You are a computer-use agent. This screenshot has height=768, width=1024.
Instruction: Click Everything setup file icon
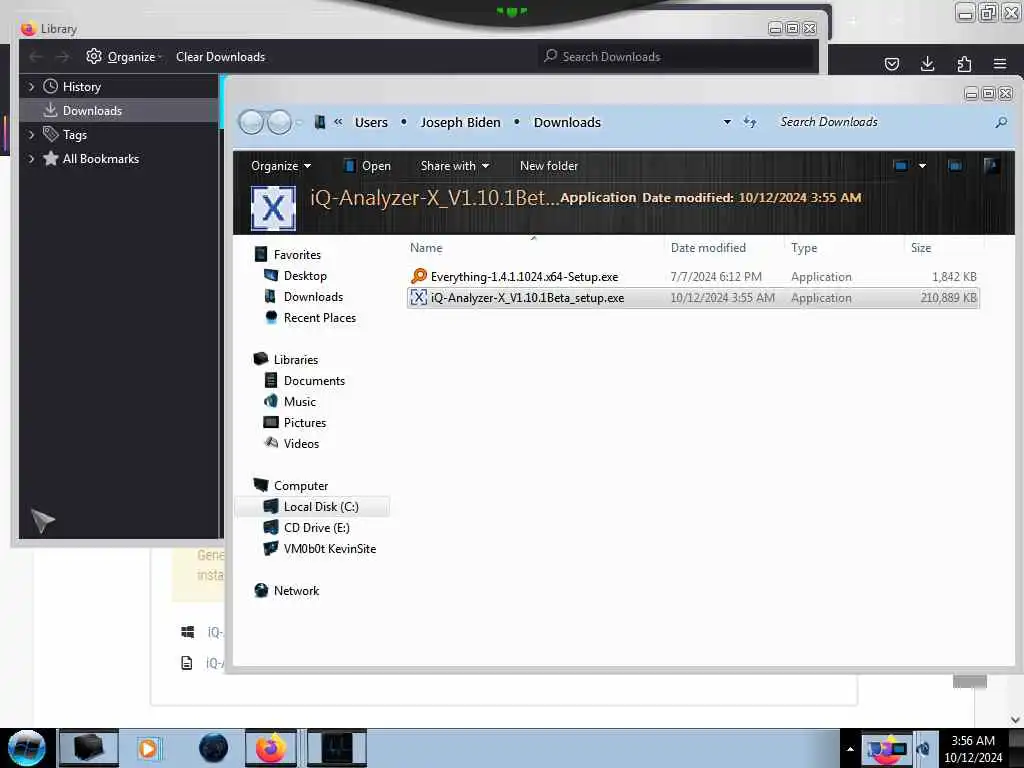(x=419, y=276)
